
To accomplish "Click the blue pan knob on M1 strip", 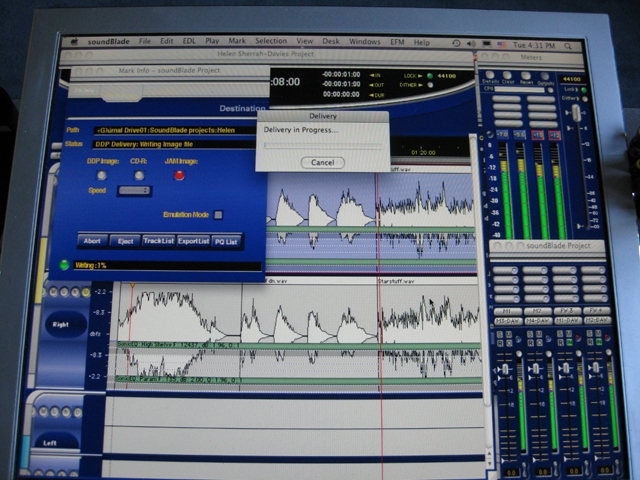I will coord(518,339).
